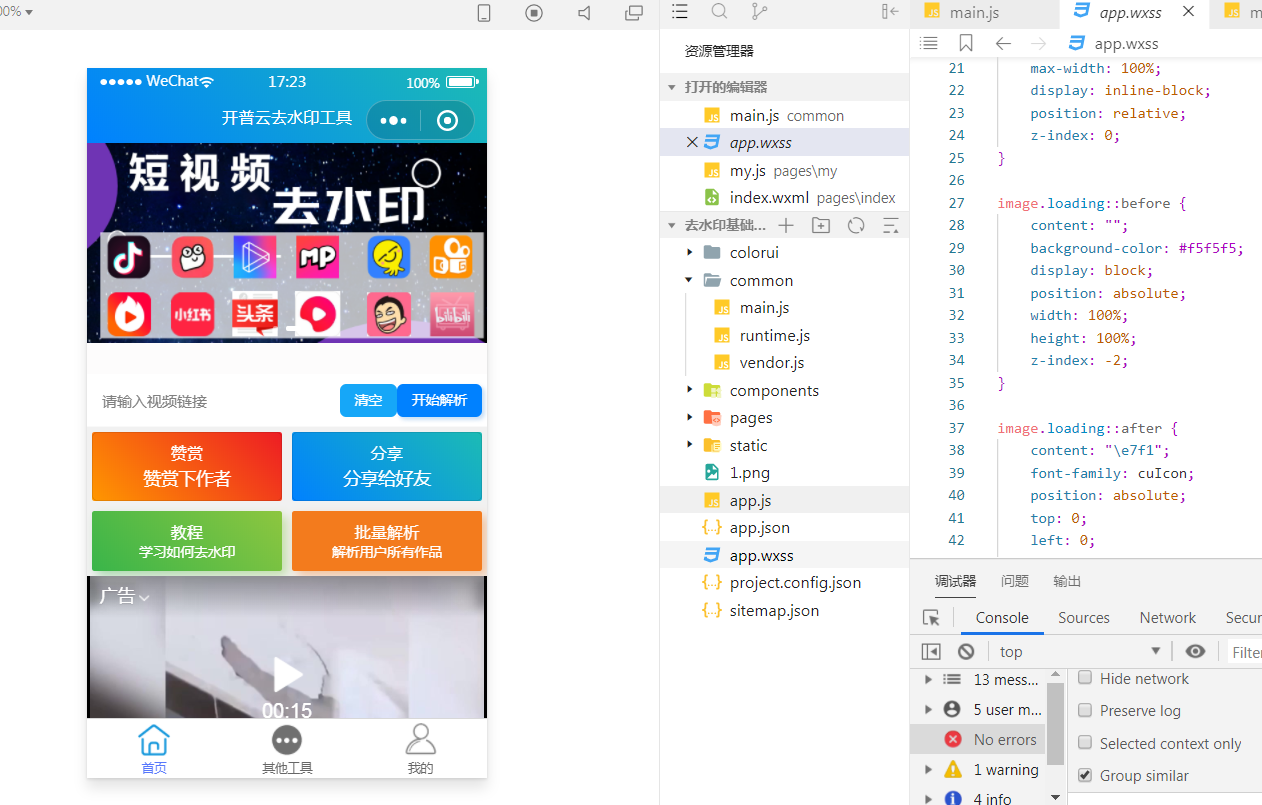Clear console with the ban icon
The height and width of the screenshot is (805, 1262).
tap(965, 651)
